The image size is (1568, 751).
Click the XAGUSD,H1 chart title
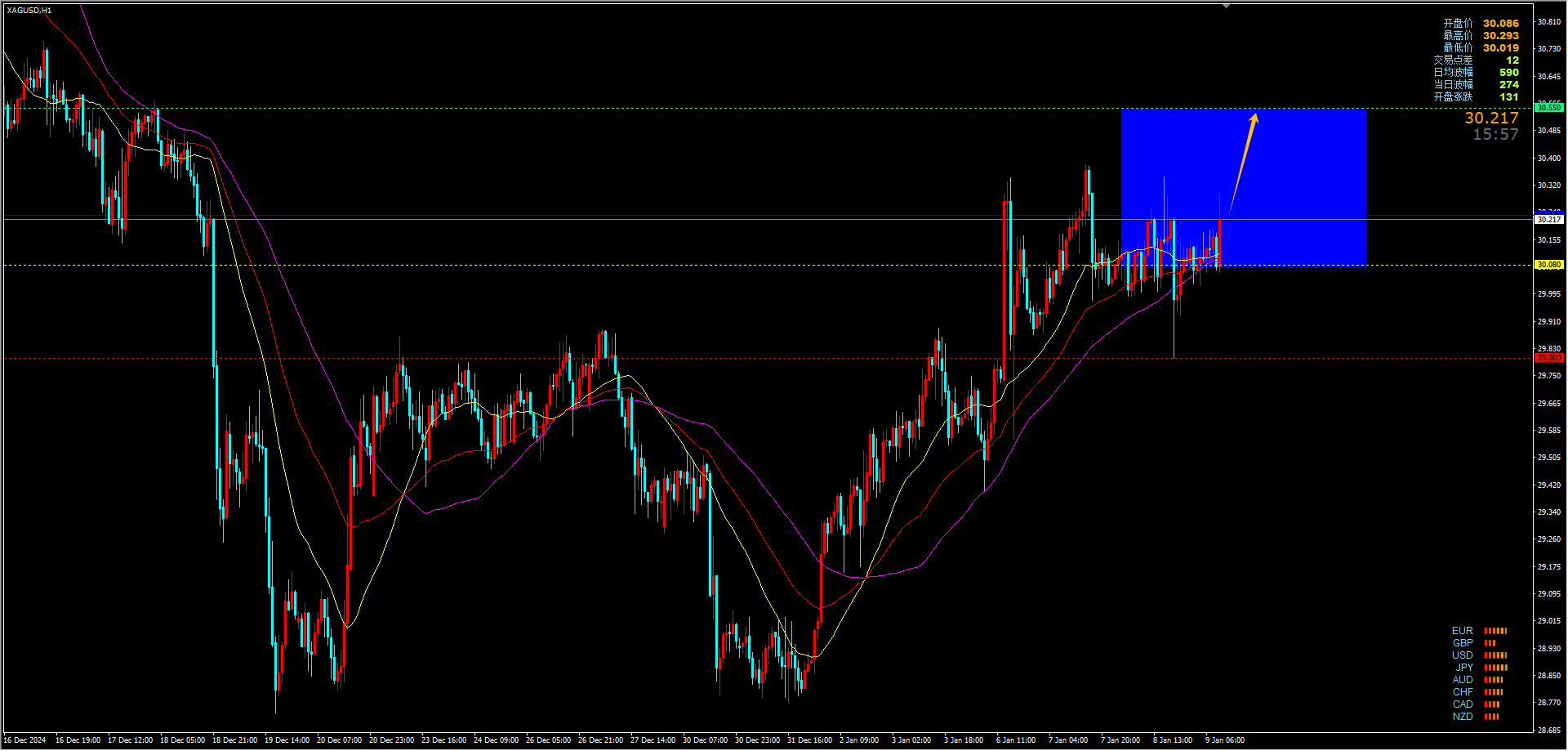[29, 11]
